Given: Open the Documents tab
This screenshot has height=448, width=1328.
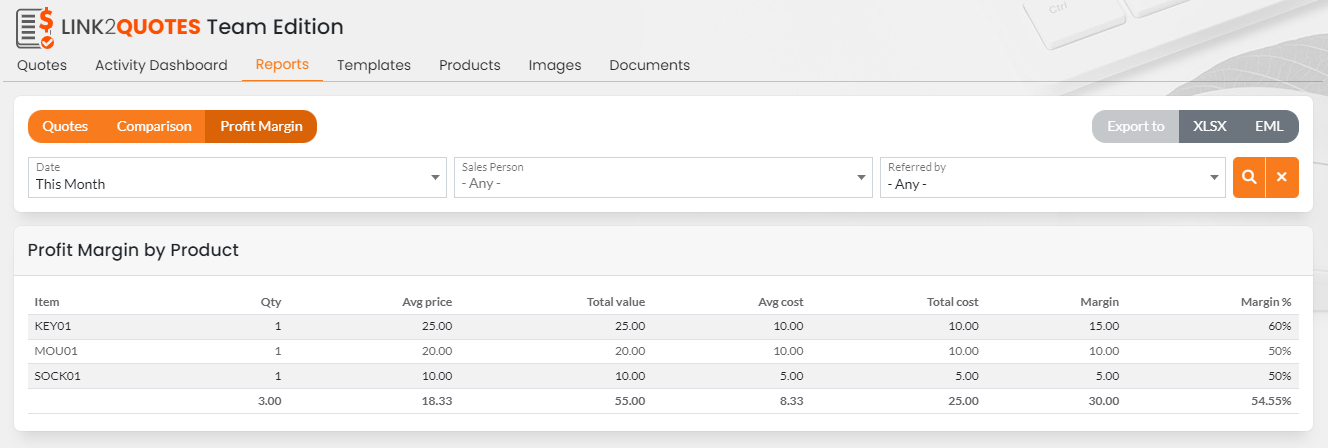Looking at the screenshot, I should point(650,65).
